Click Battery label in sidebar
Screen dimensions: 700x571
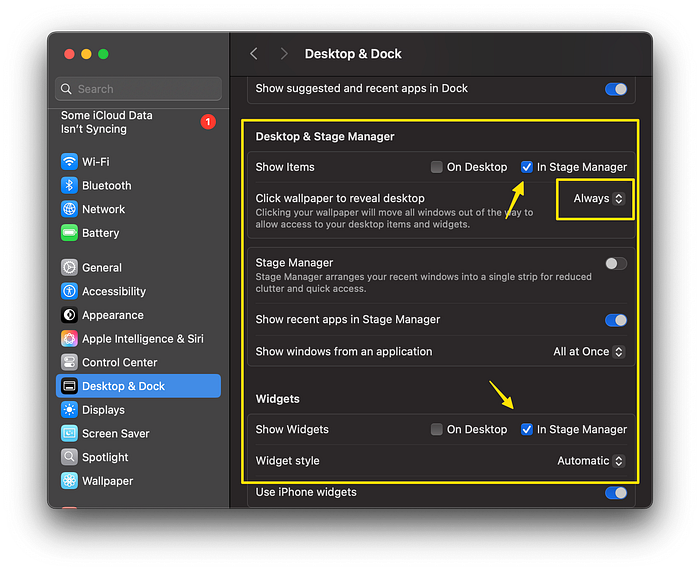pos(100,233)
